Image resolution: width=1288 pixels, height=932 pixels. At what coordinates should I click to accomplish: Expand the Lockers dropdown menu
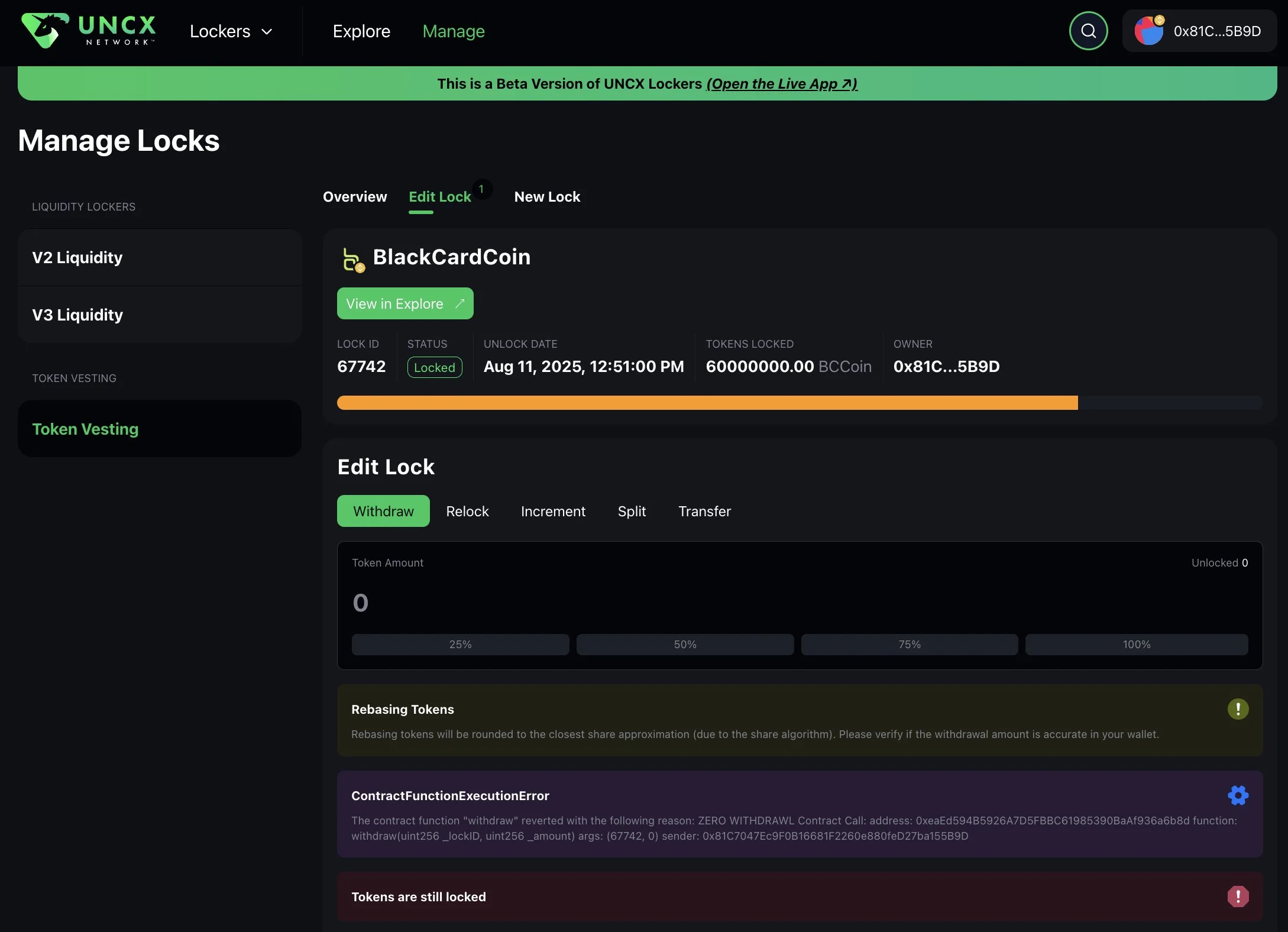[x=231, y=31]
